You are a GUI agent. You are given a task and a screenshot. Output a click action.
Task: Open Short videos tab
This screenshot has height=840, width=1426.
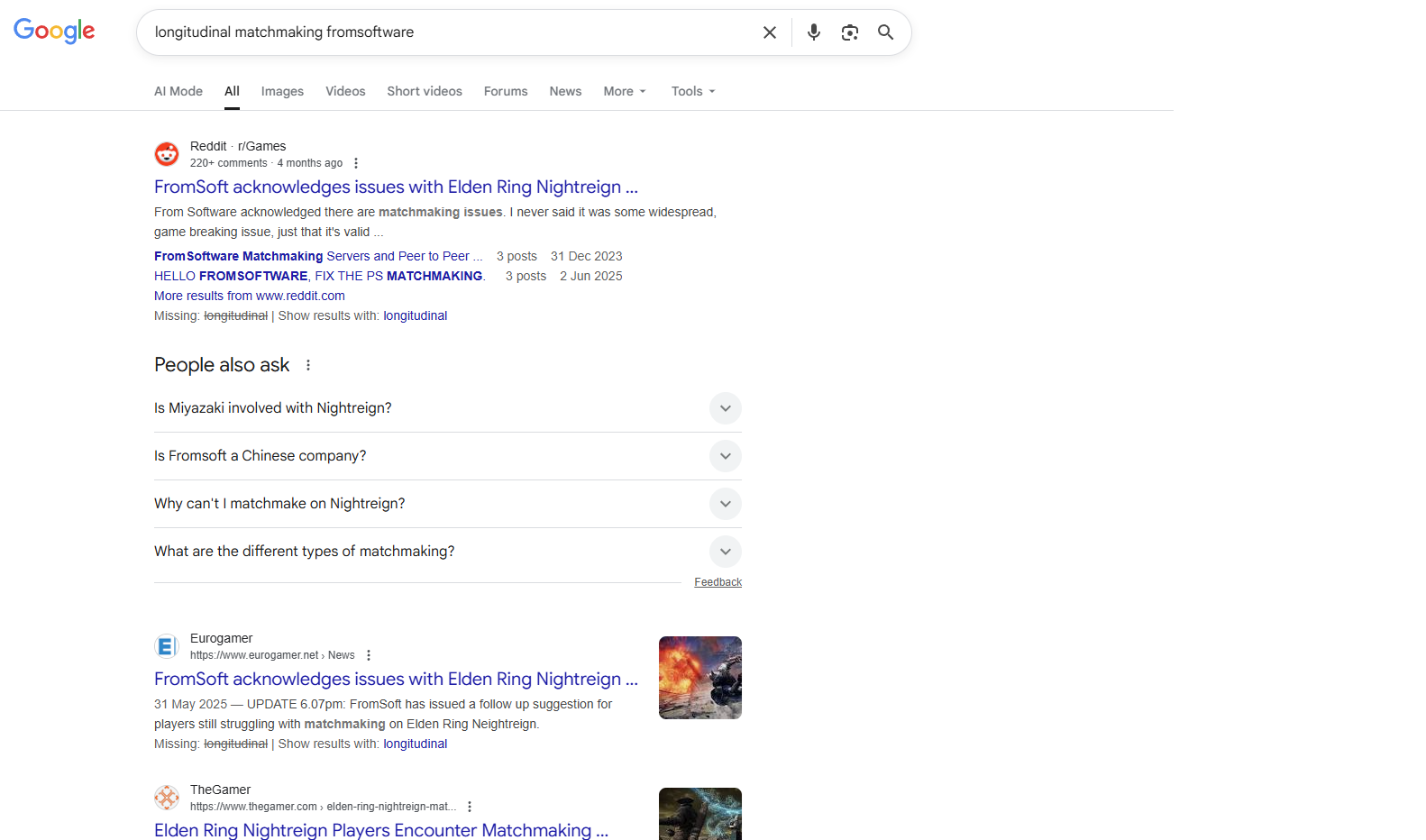pyautogui.click(x=425, y=91)
